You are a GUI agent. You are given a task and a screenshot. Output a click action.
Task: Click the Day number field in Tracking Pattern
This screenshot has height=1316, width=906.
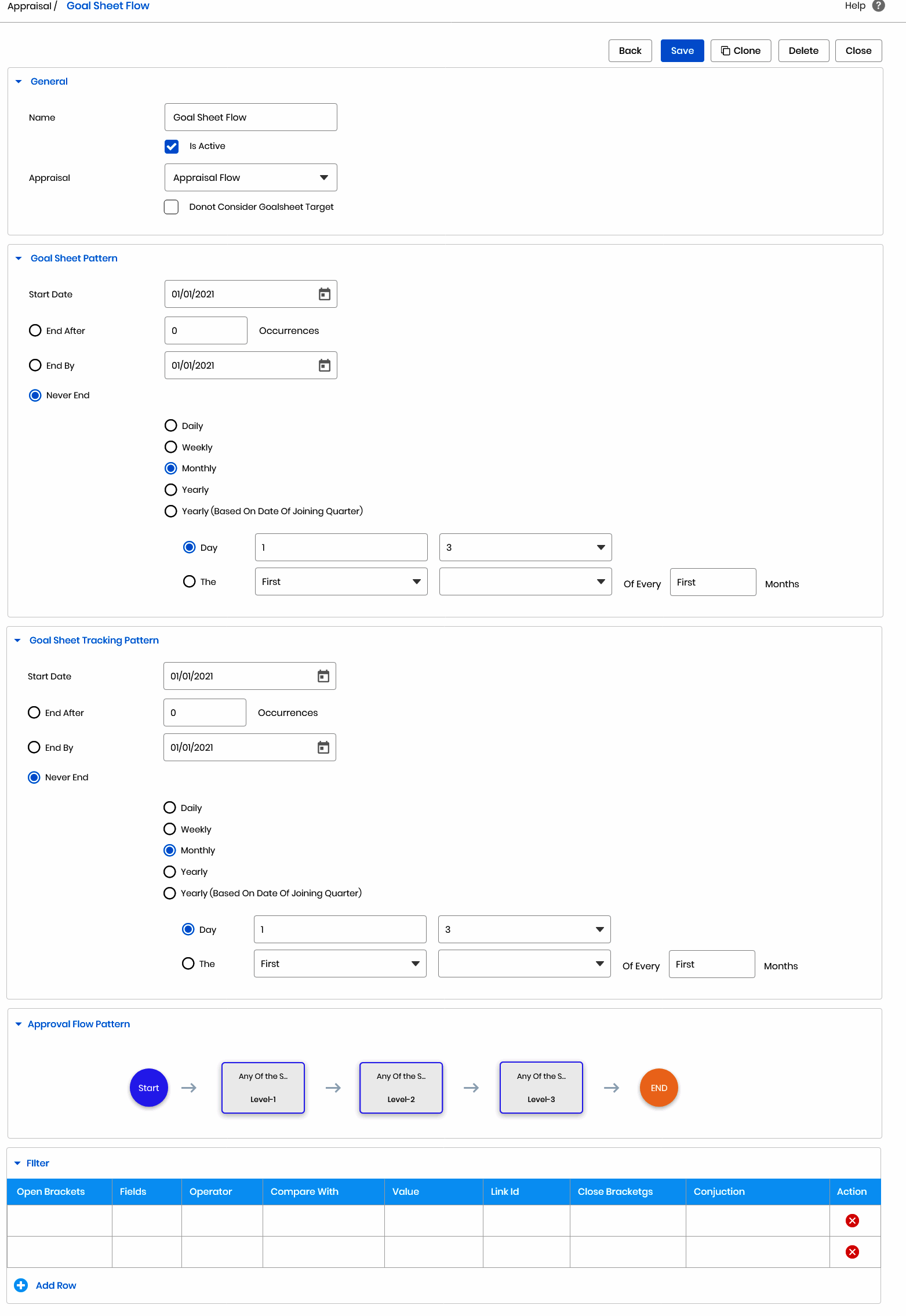(x=340, y=929)
